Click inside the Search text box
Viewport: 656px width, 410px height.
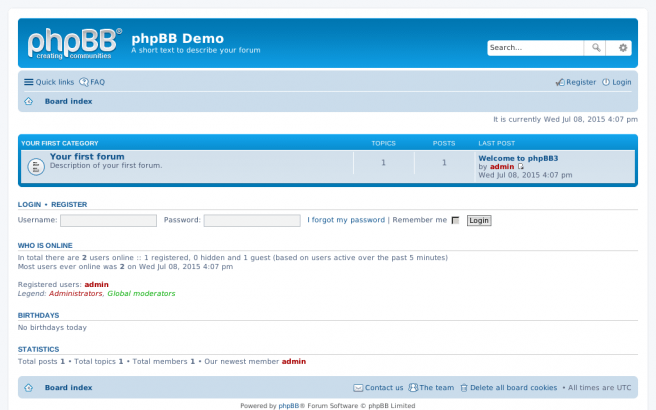tap(534, 48)
